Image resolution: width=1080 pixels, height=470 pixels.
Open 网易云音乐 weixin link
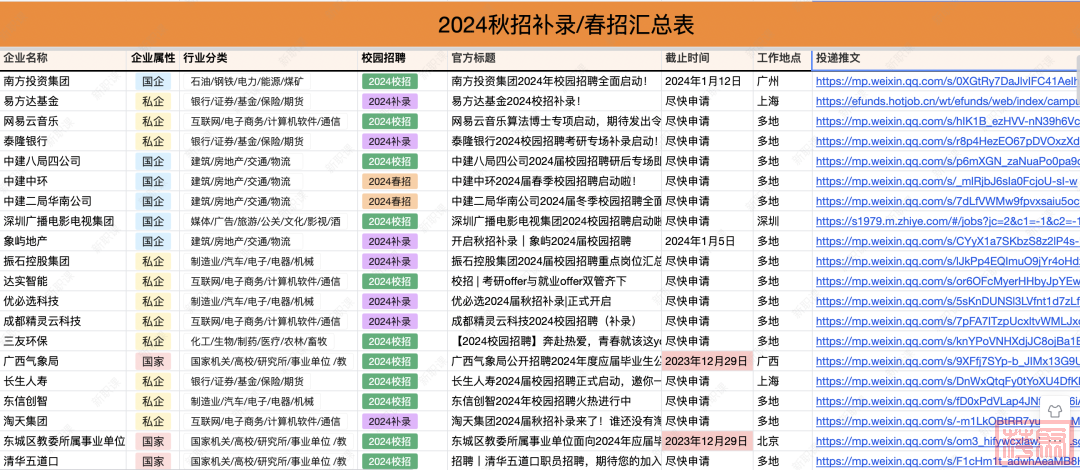[x=947, y=121]
